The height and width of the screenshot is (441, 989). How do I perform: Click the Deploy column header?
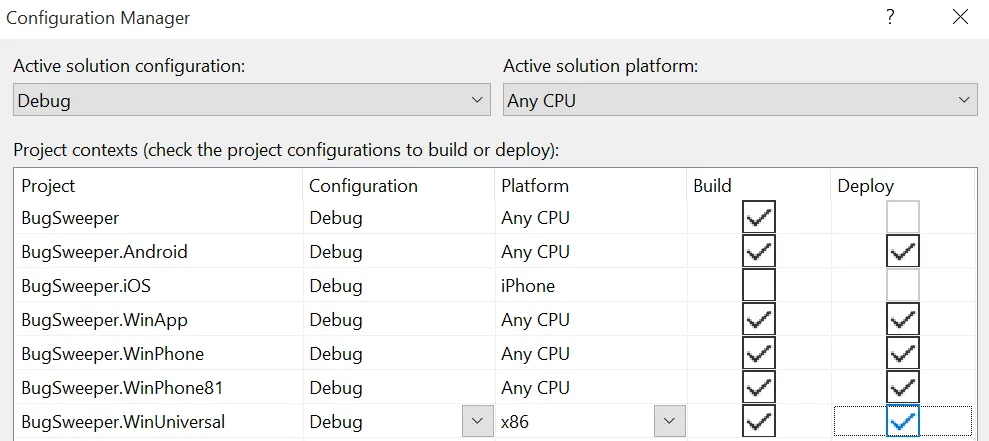tap(865, 186)
